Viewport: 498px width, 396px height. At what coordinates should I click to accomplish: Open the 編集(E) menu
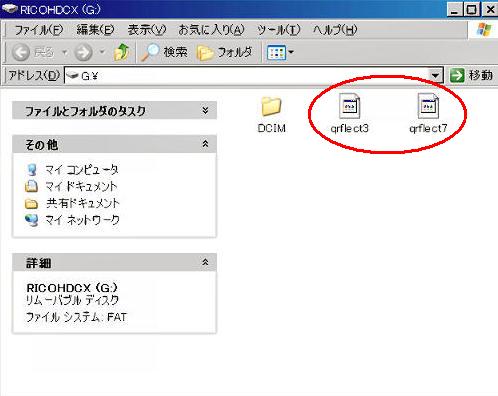95,30
